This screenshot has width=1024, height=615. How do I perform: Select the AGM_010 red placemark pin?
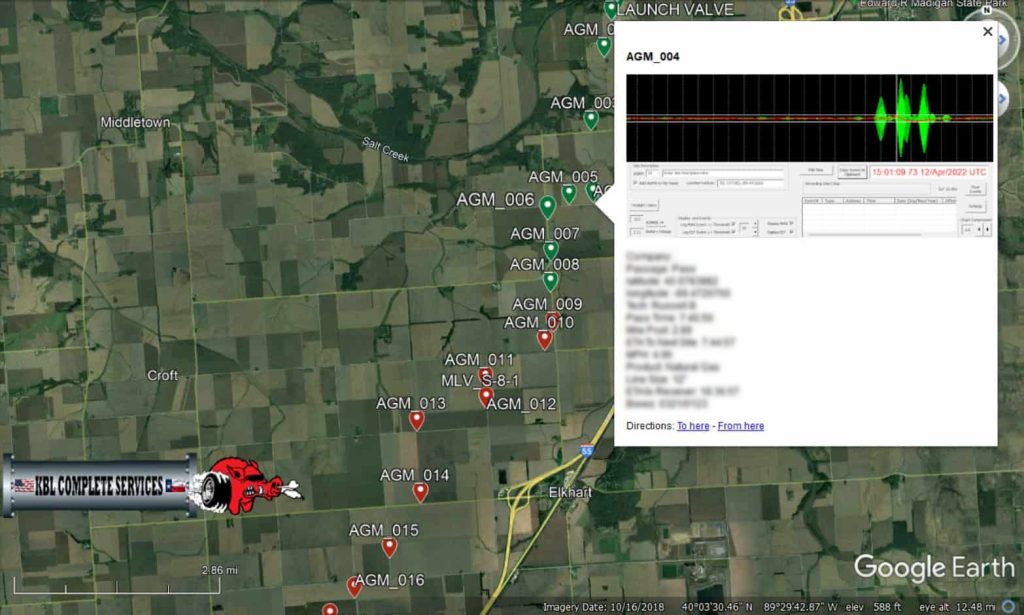(545, 339)
